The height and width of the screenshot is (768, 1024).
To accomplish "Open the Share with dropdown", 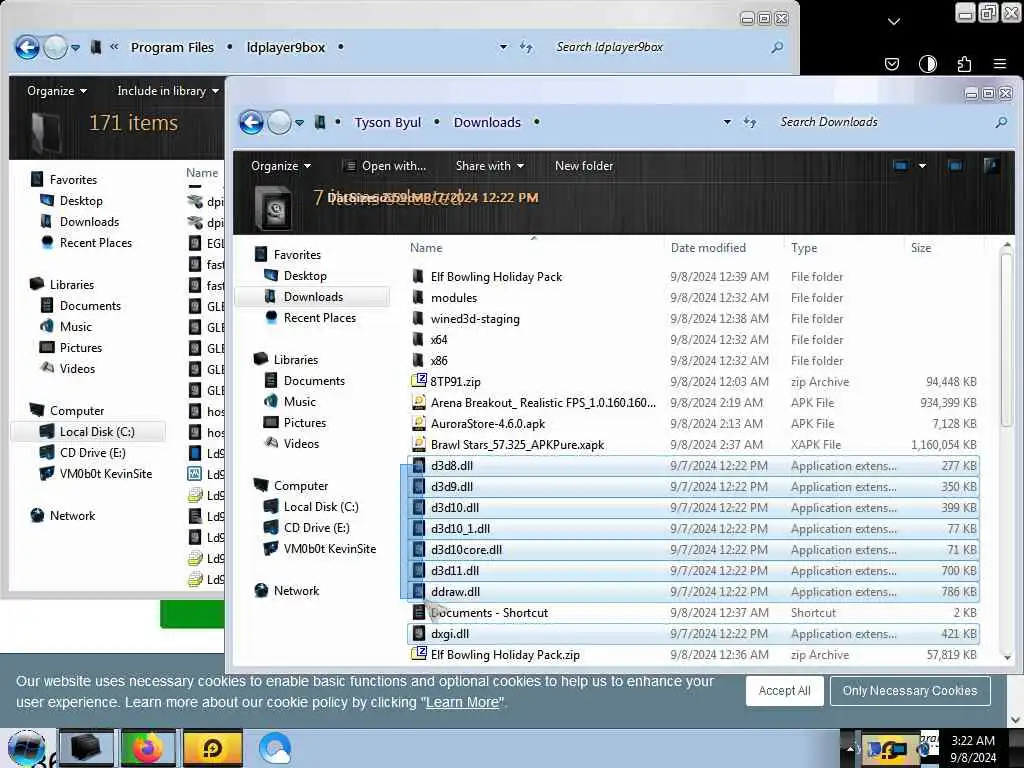I will [490, 166].
